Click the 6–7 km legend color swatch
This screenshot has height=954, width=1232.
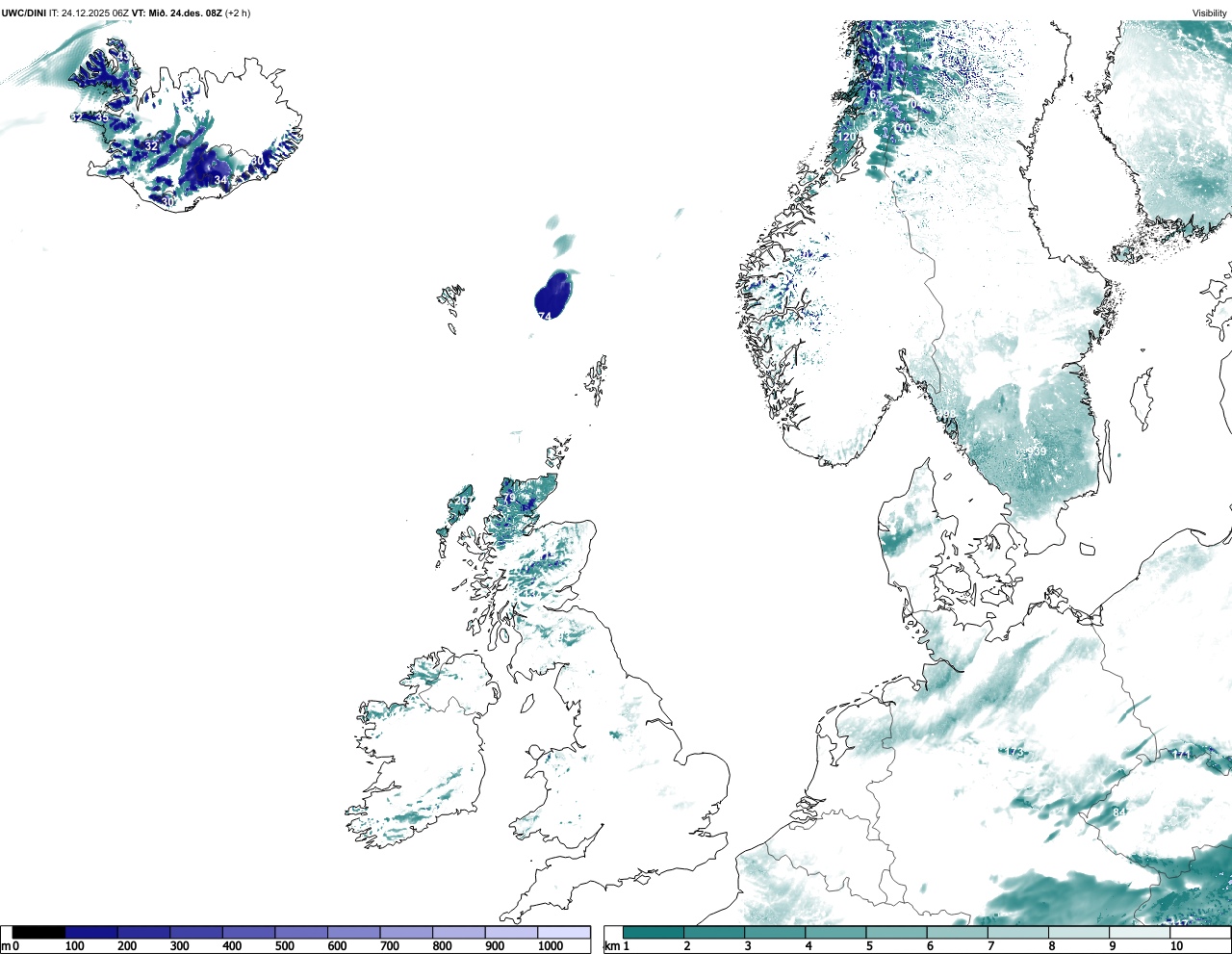[957, 932]
